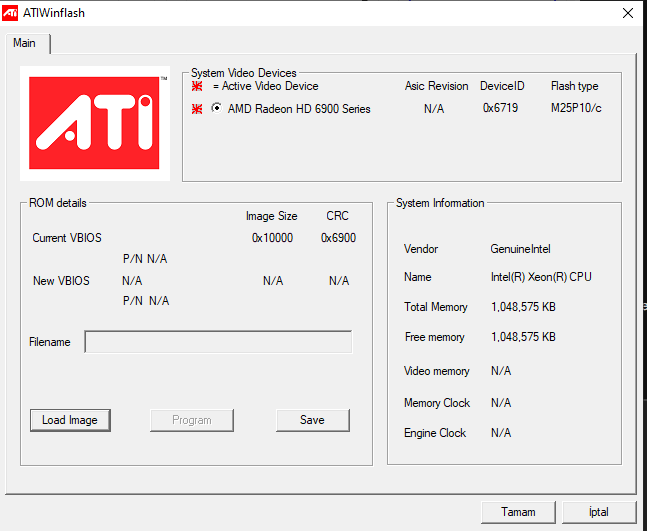The width and height of the screenshot is (647, 531).
Task: Click the Image Size value 0x10000
Action: coord(272,238)
